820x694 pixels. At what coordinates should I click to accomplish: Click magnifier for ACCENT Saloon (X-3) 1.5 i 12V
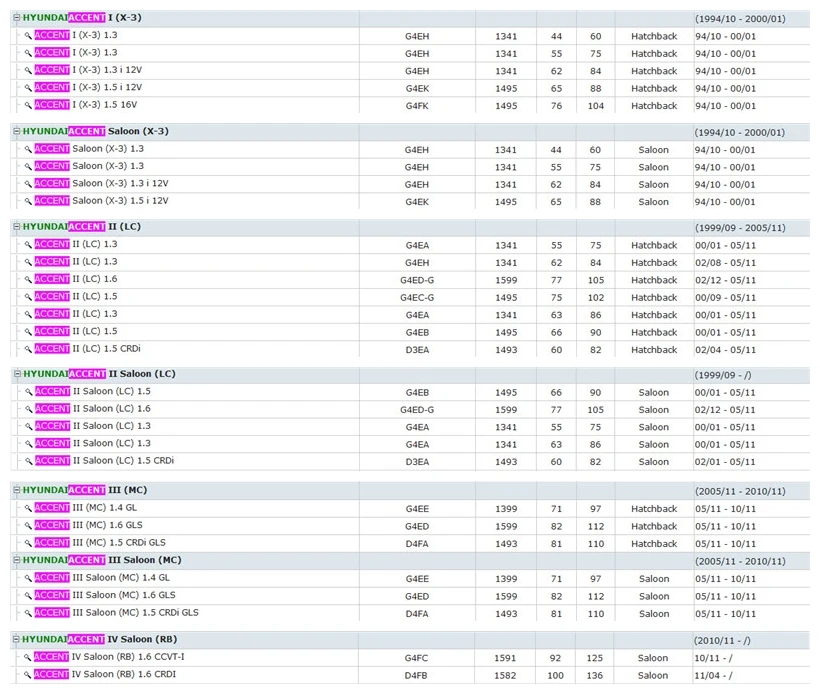pos(28,201)
